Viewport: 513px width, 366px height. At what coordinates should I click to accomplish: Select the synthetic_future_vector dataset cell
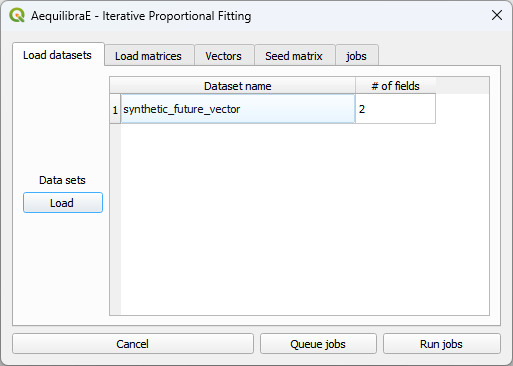pos(238,109)
